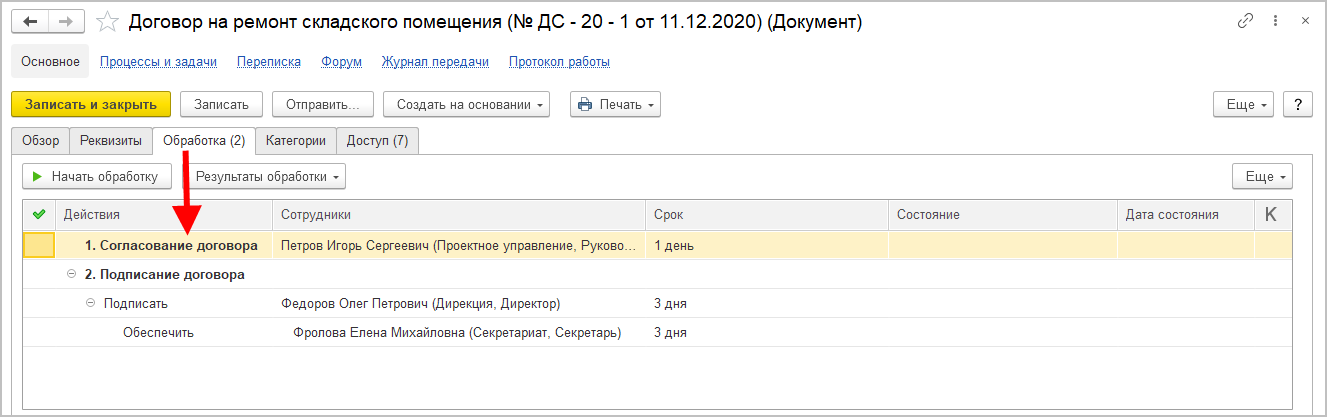Screen dimensions: 1327x417
Task: Copy link using the chain icon
Action: [x=1246, y=21]
